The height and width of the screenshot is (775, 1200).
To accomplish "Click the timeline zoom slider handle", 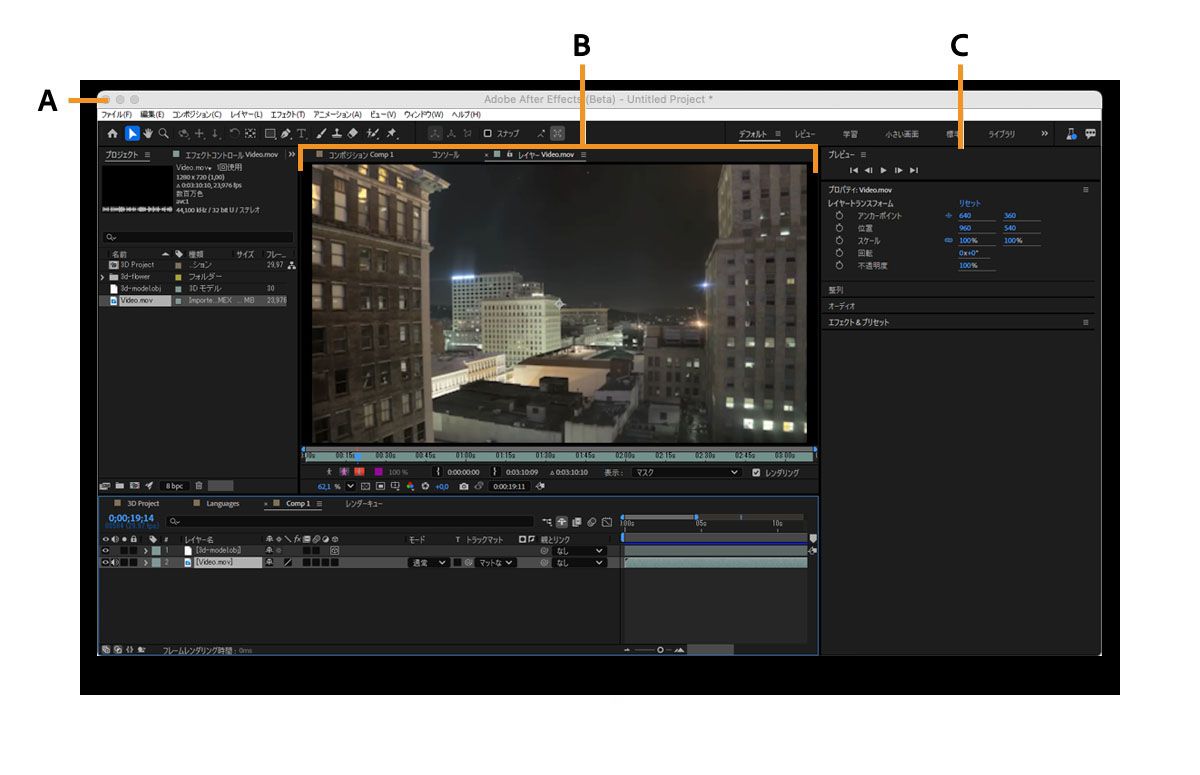I will (x=660, y=650).
